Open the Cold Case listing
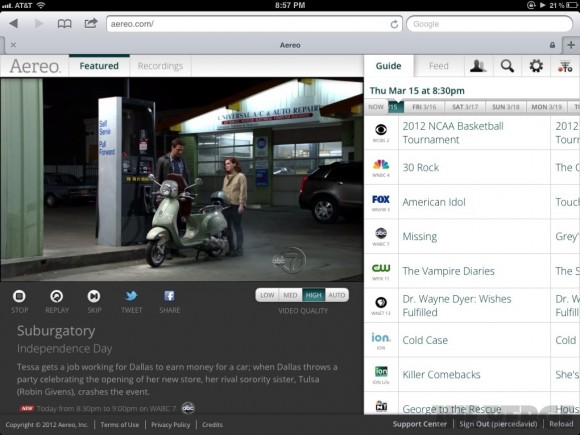Screen dimensions: 580x435 pyautogui.click(x=474, y=340)
